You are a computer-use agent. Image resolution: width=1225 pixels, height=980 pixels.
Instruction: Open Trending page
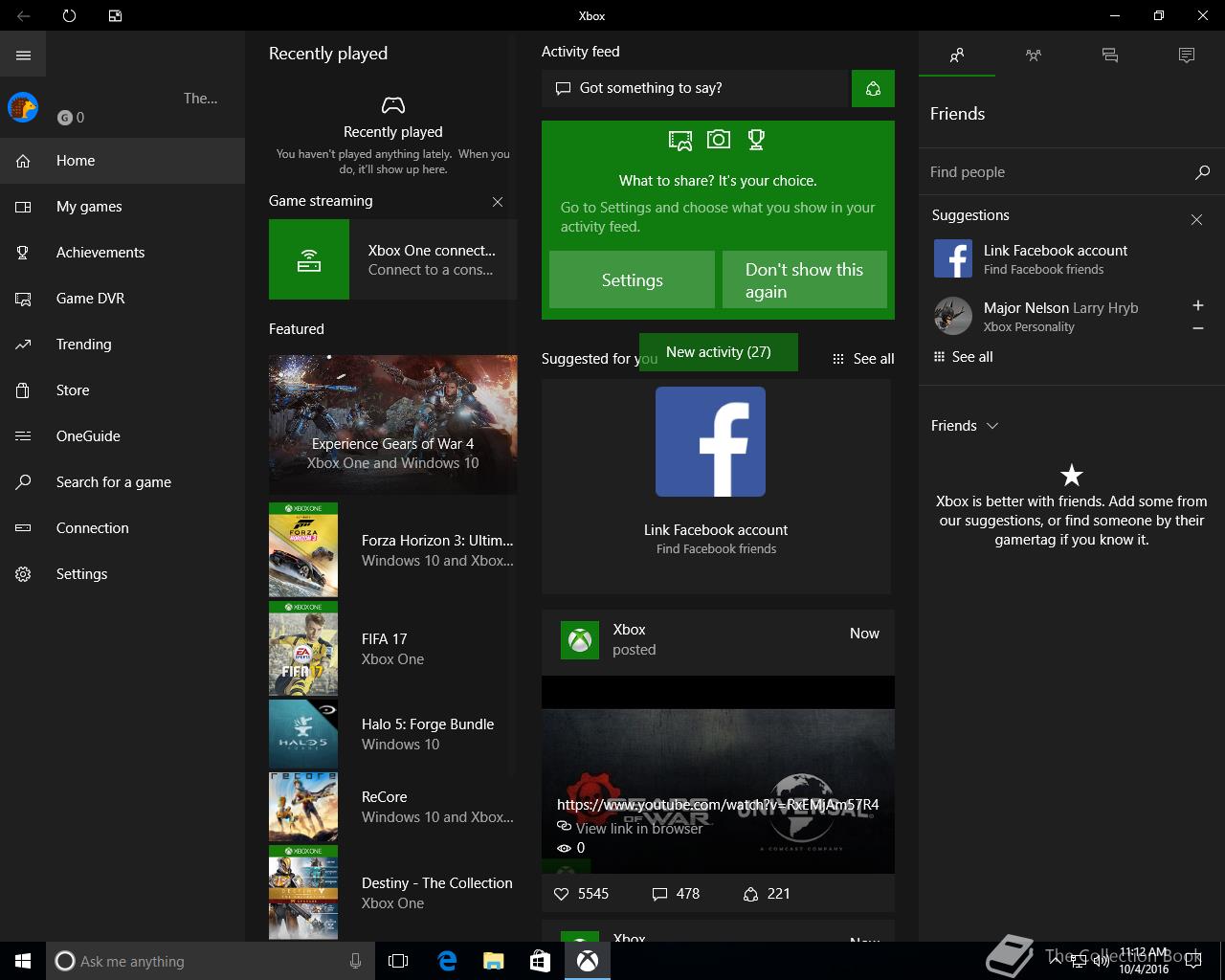[x=122, y=345]
